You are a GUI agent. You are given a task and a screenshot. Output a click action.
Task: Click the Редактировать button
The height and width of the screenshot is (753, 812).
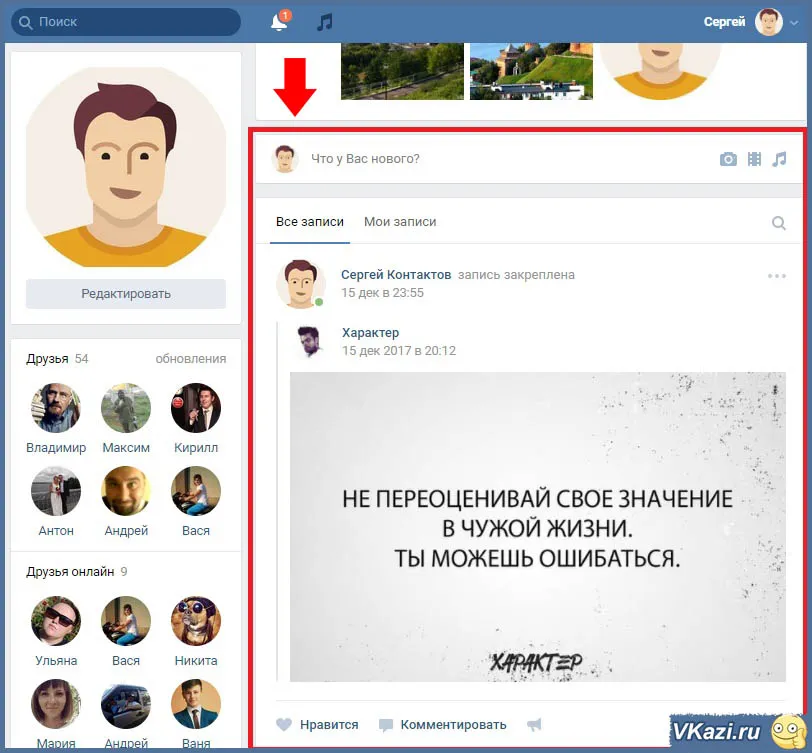pyautogui.click(x=126, y=294)
